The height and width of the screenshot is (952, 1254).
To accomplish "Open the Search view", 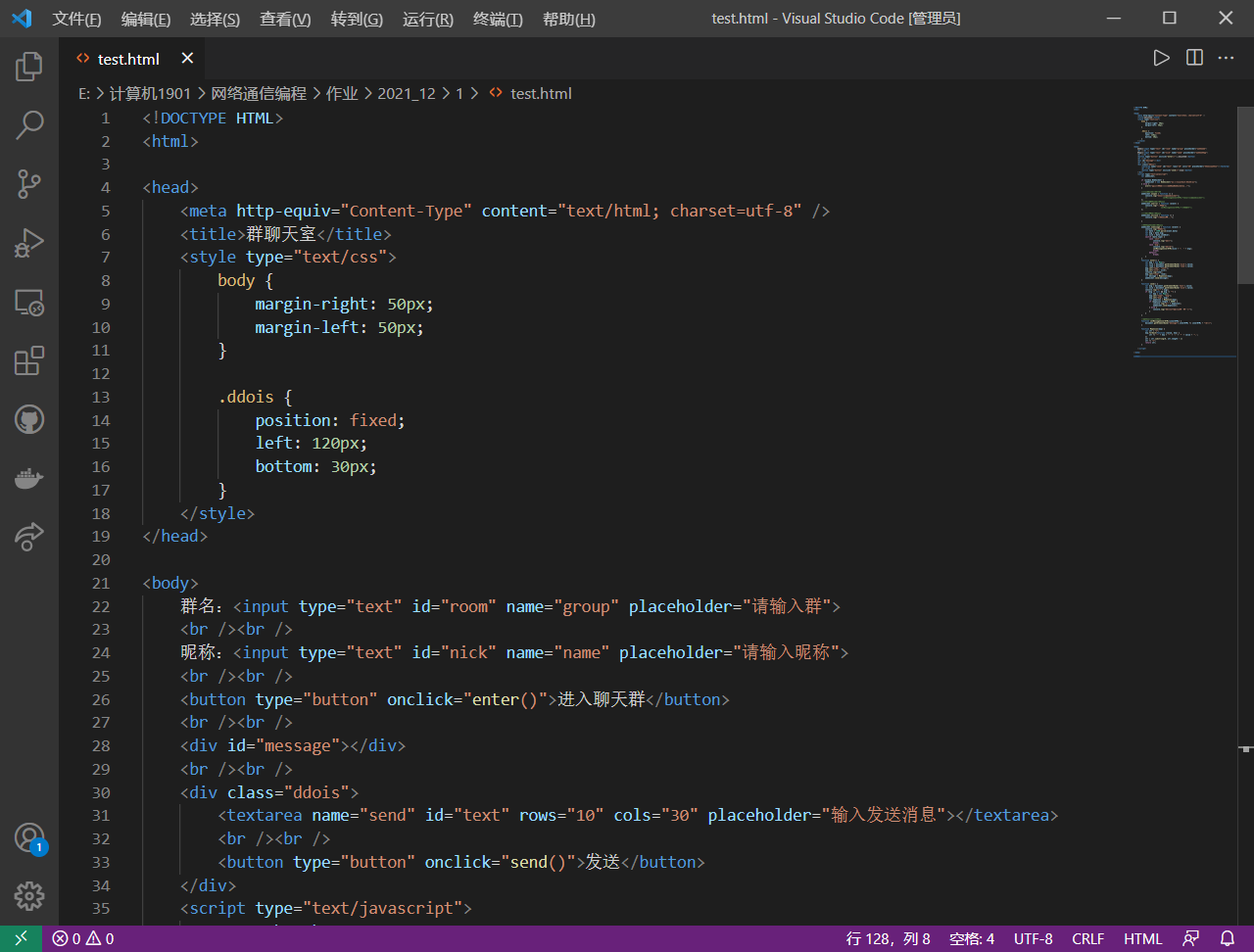I will tap(28, 125).
